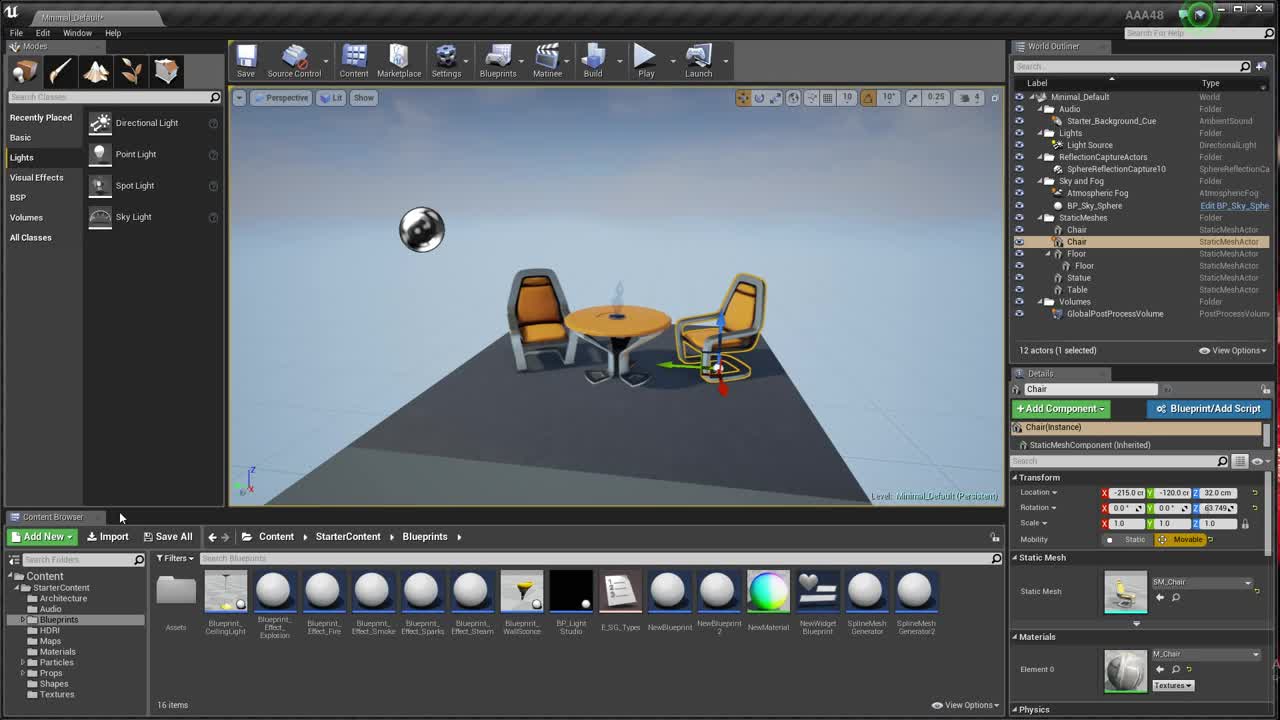Screen dimensions: 1280x720
Task: Select the Landscape mode icon
Action: (x=96, y=71)
